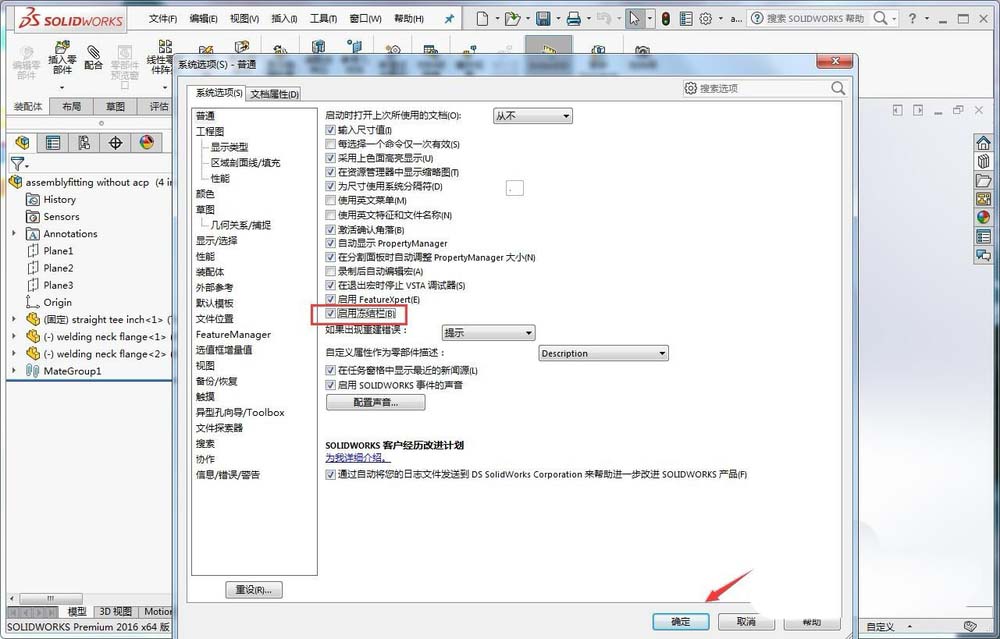Open the 文件(F) menu
Viewport: 1000px width, 639px height.
tap(163, 18)
